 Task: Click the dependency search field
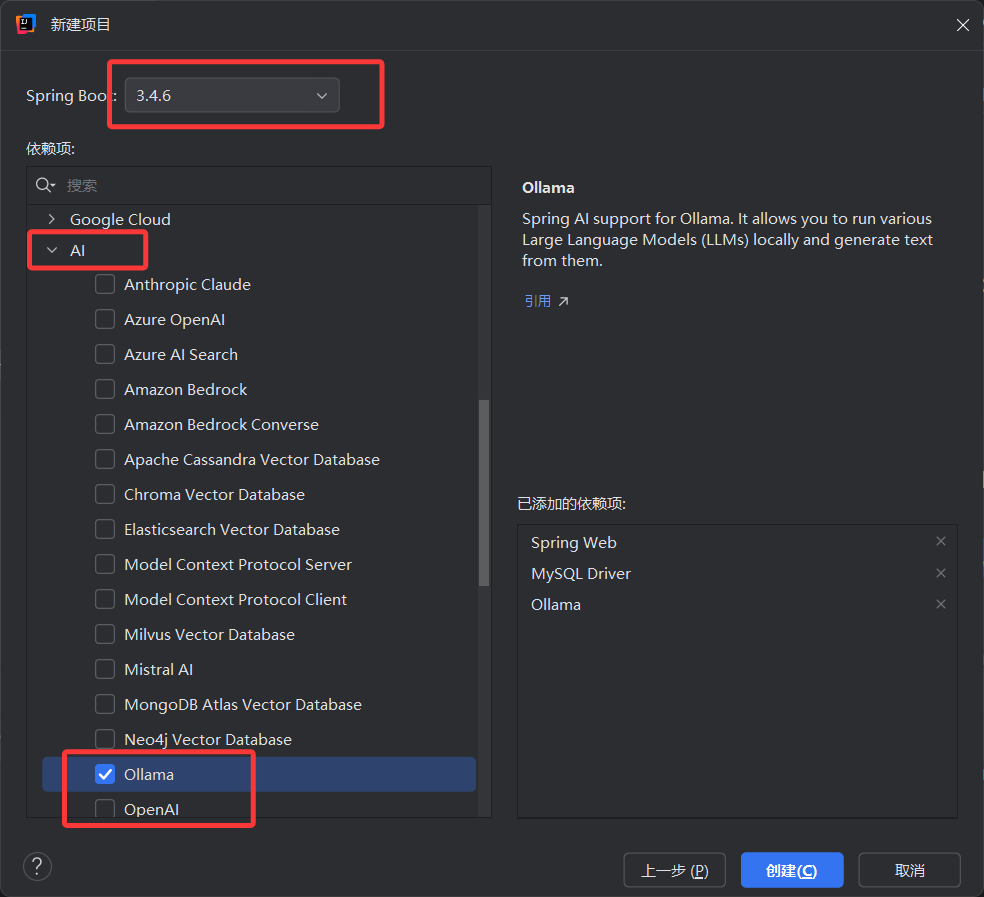(x=259, y=185)
